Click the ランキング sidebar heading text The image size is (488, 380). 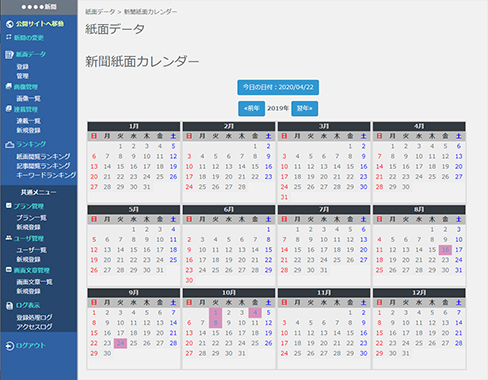[x=31, y=145]
